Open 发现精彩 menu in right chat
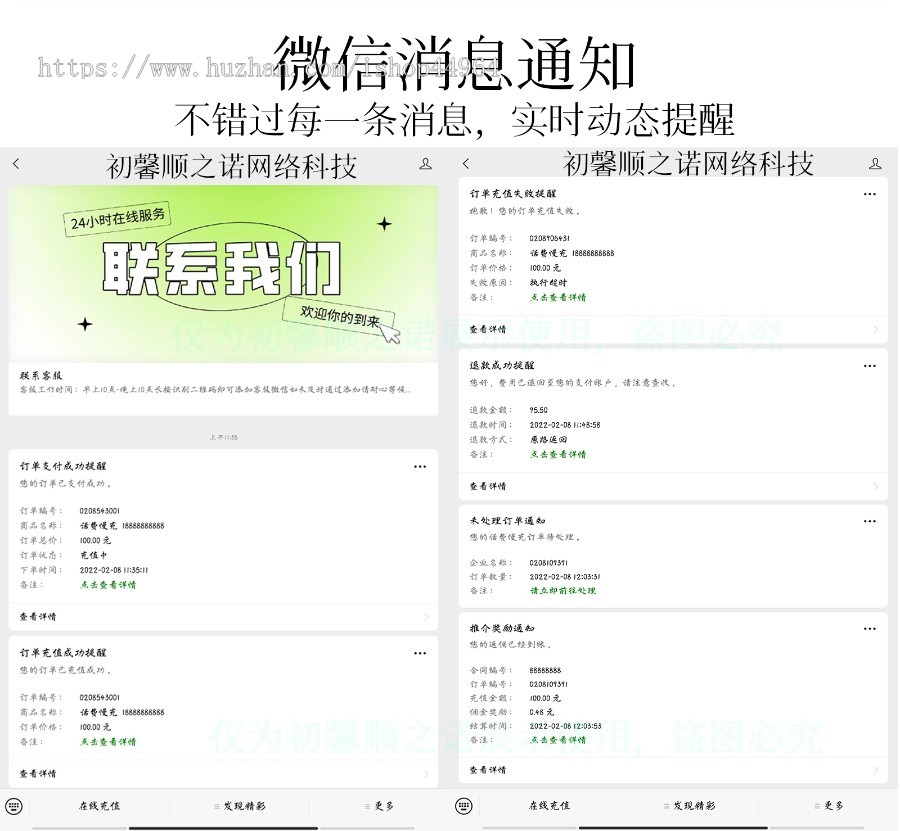 point(690,806)
